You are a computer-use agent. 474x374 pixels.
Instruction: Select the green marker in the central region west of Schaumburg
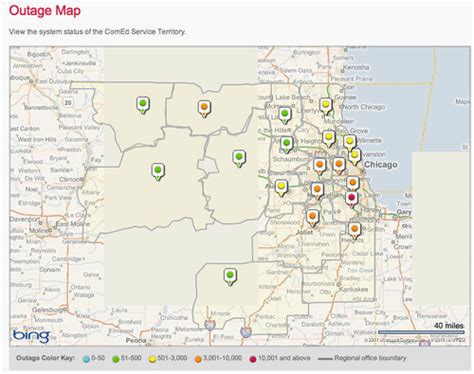[239, 158]
